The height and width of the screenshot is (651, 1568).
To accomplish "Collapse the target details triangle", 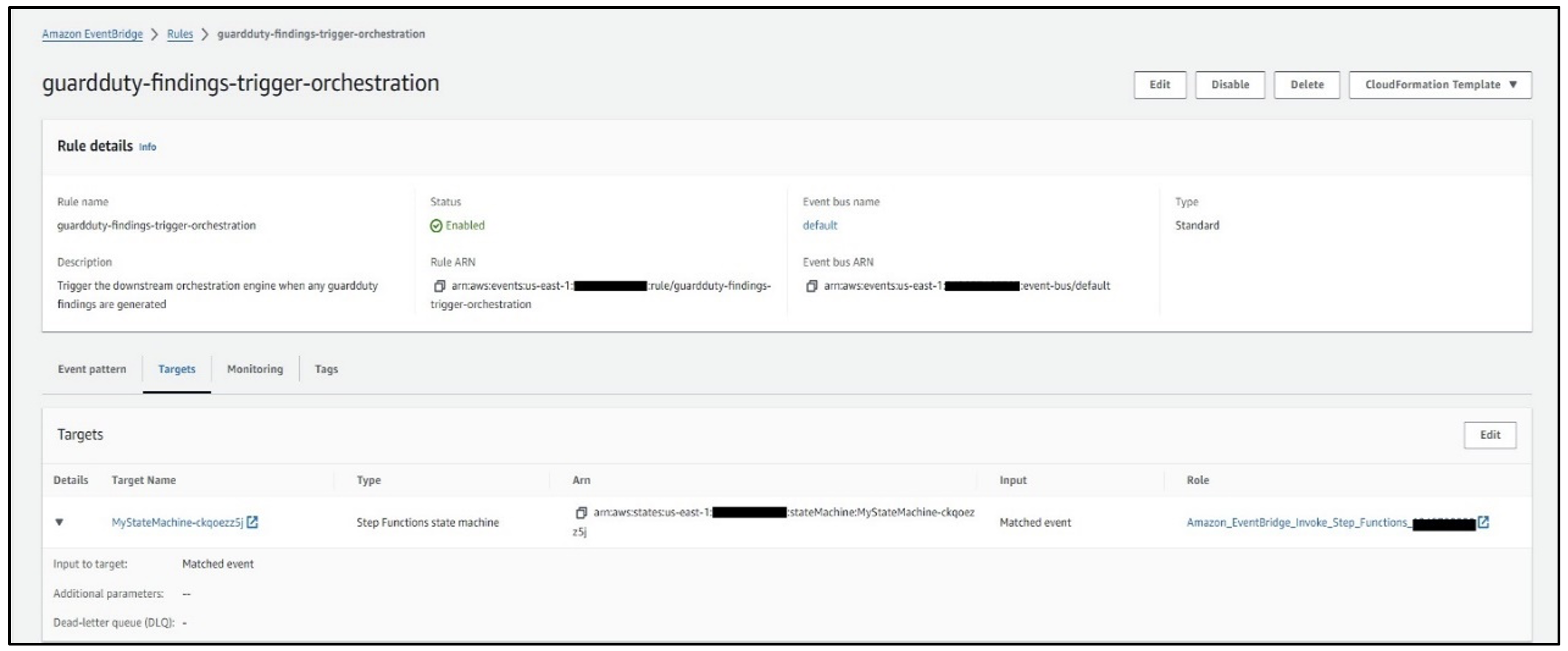I will [x=59, y=522].
